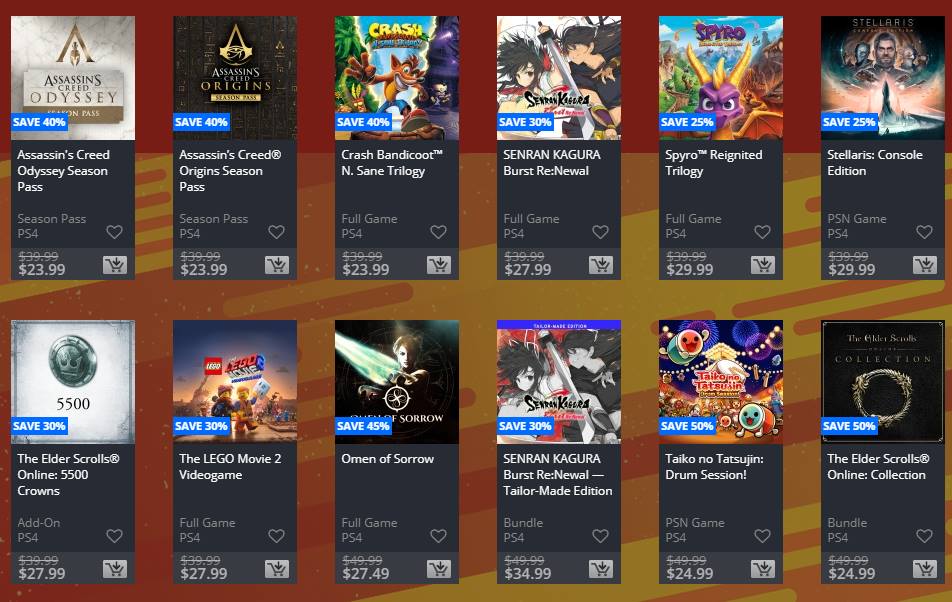The image size is (952, 602).
Task: Add Taiko no Tatsujin: Drum Session! to cart
Action: coord(763,569)
